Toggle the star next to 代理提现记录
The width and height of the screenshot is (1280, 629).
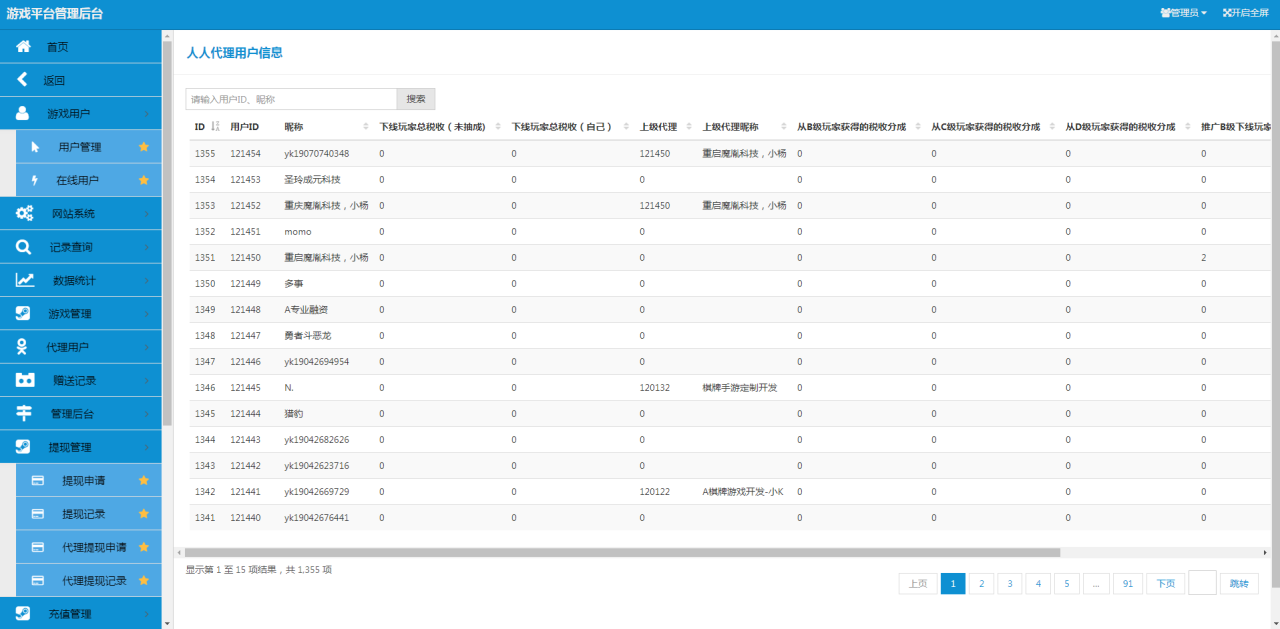[x=143, y=580]
